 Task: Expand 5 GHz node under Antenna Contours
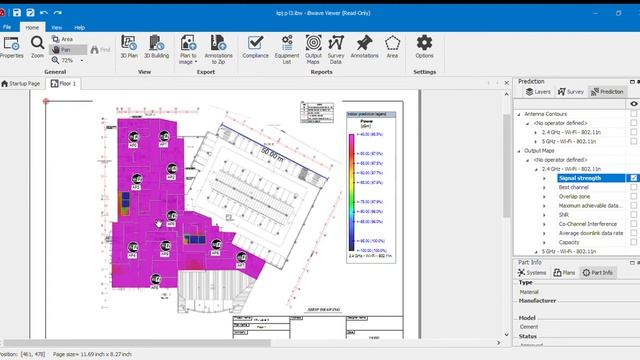point(536,142)
